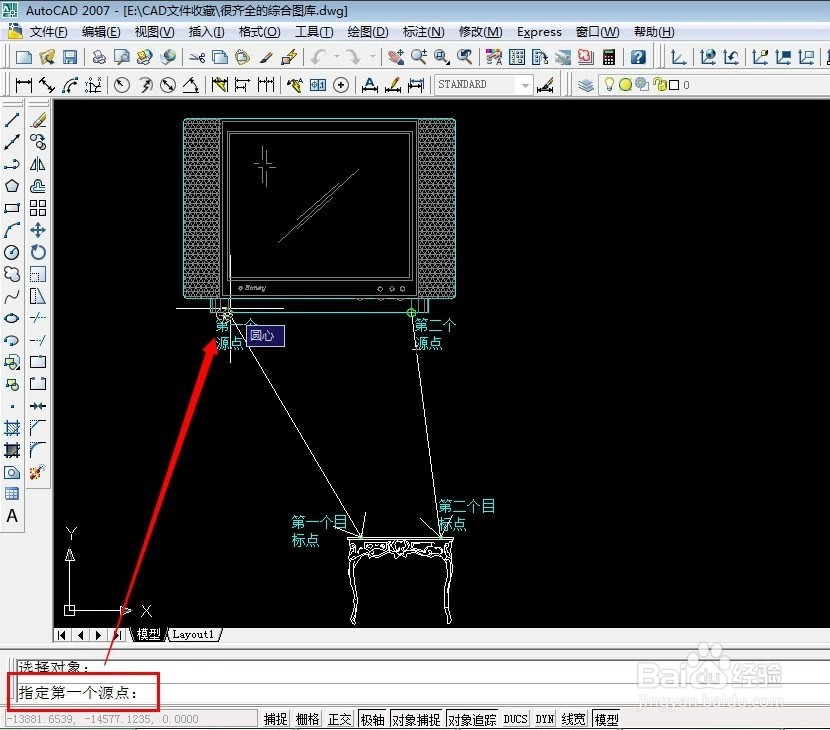Open the QuickCalc calculator icon
Image resolution: width=830 pixels, height=730 pixels.
(609, 57)
